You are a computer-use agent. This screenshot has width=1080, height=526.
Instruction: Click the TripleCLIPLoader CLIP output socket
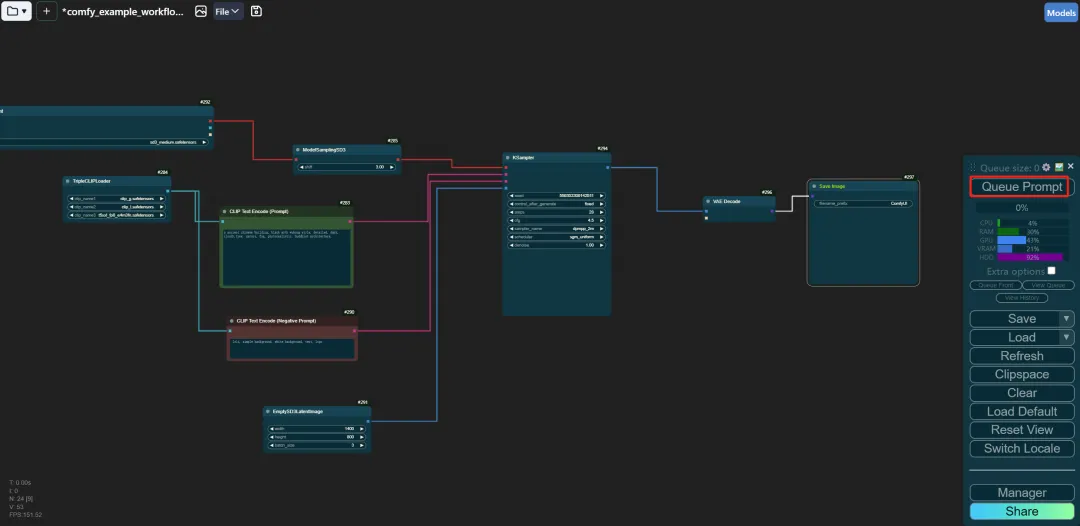(x=167, y=191)
